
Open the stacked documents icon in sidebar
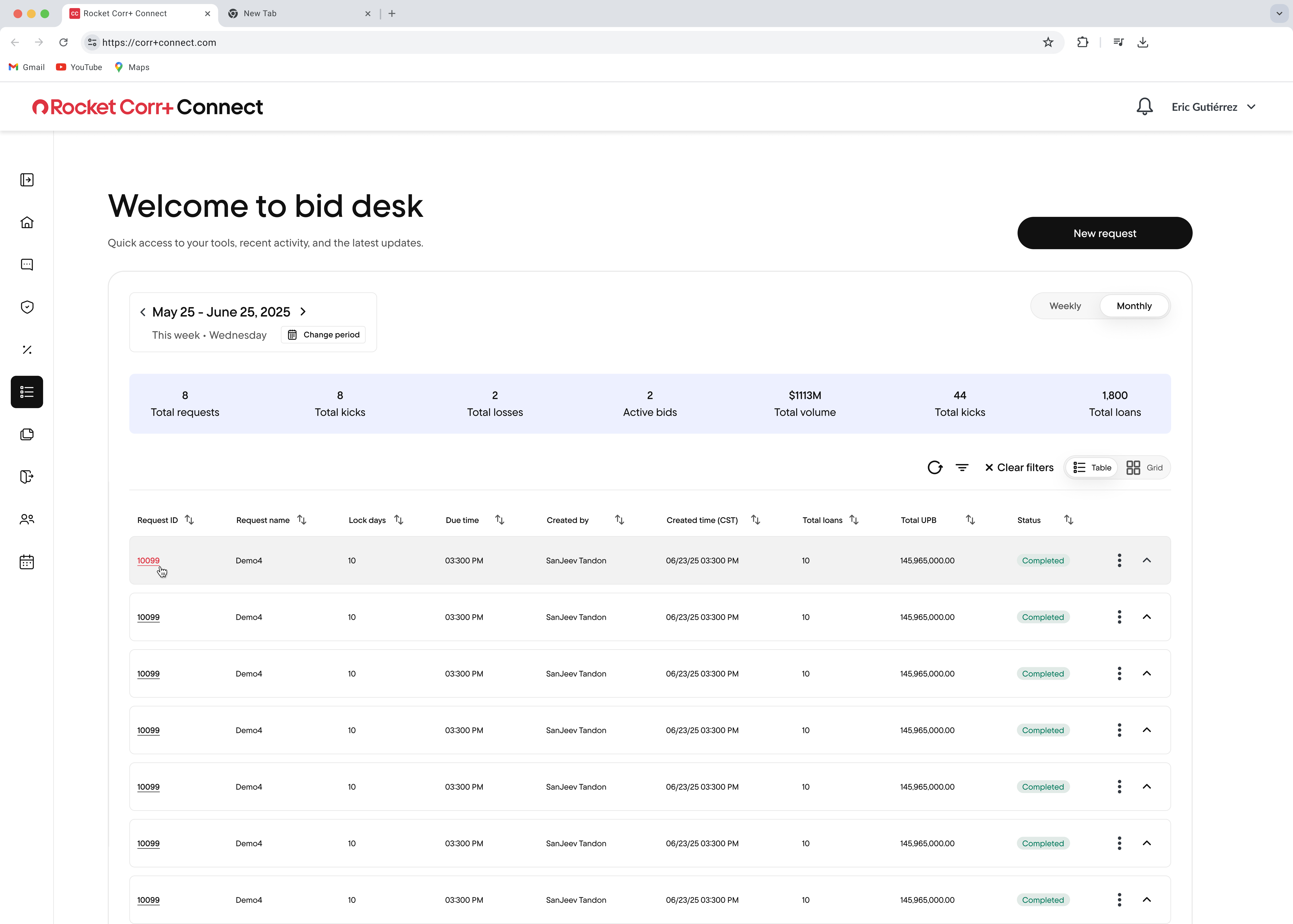pyautogui.click(x=27, y=434)
